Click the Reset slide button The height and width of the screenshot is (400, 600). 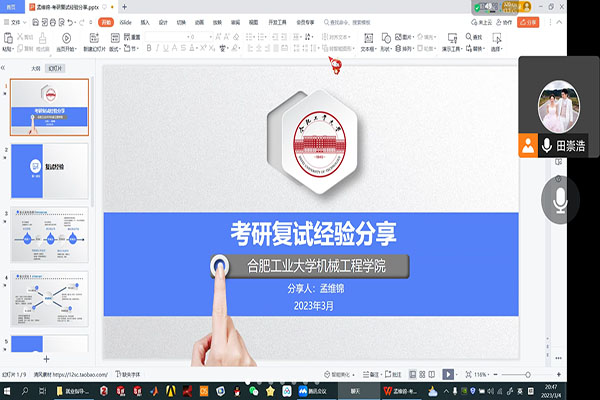(132, 37)
